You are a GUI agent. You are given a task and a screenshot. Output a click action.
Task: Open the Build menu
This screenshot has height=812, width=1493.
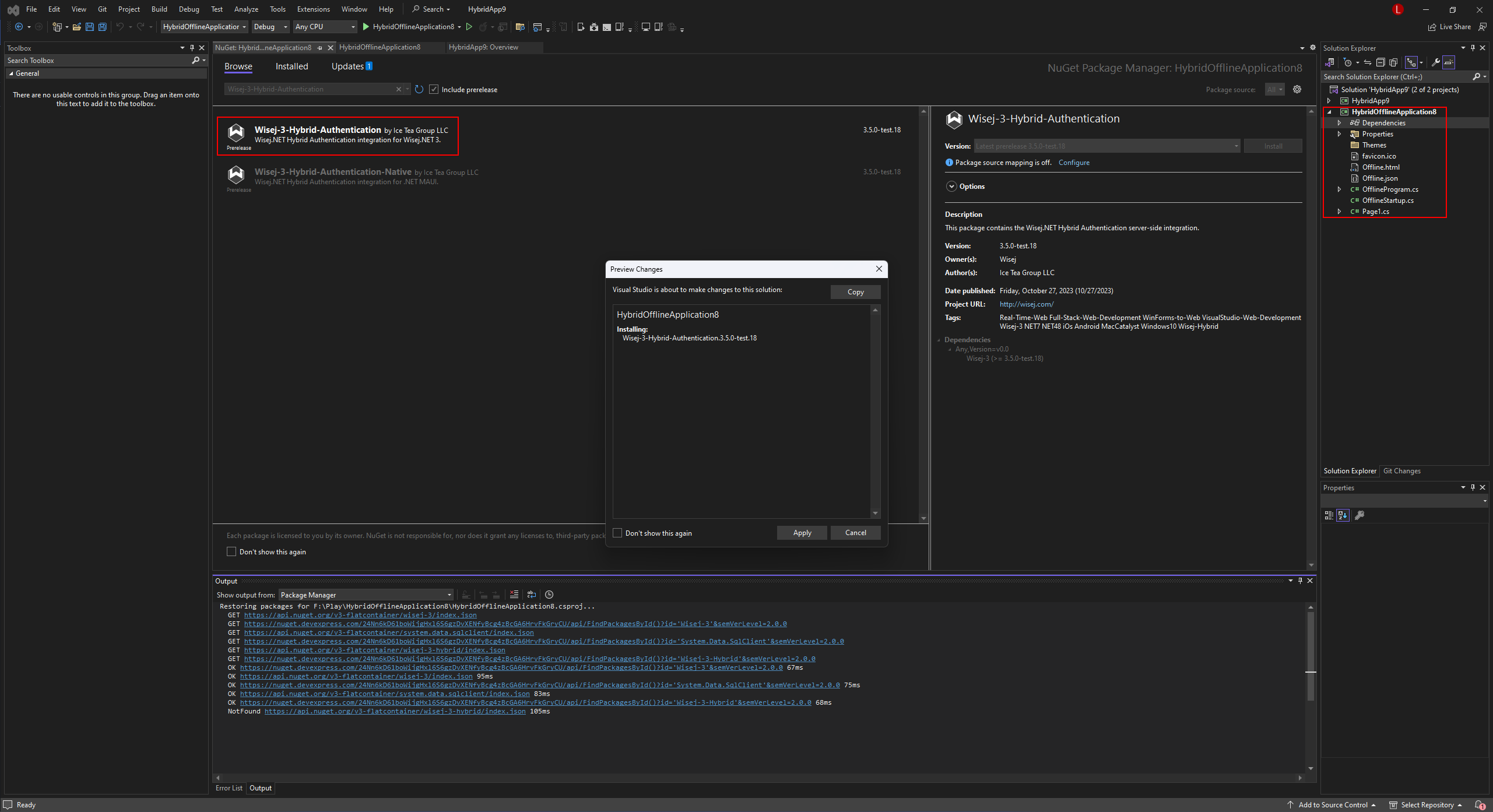pos(159,9)
